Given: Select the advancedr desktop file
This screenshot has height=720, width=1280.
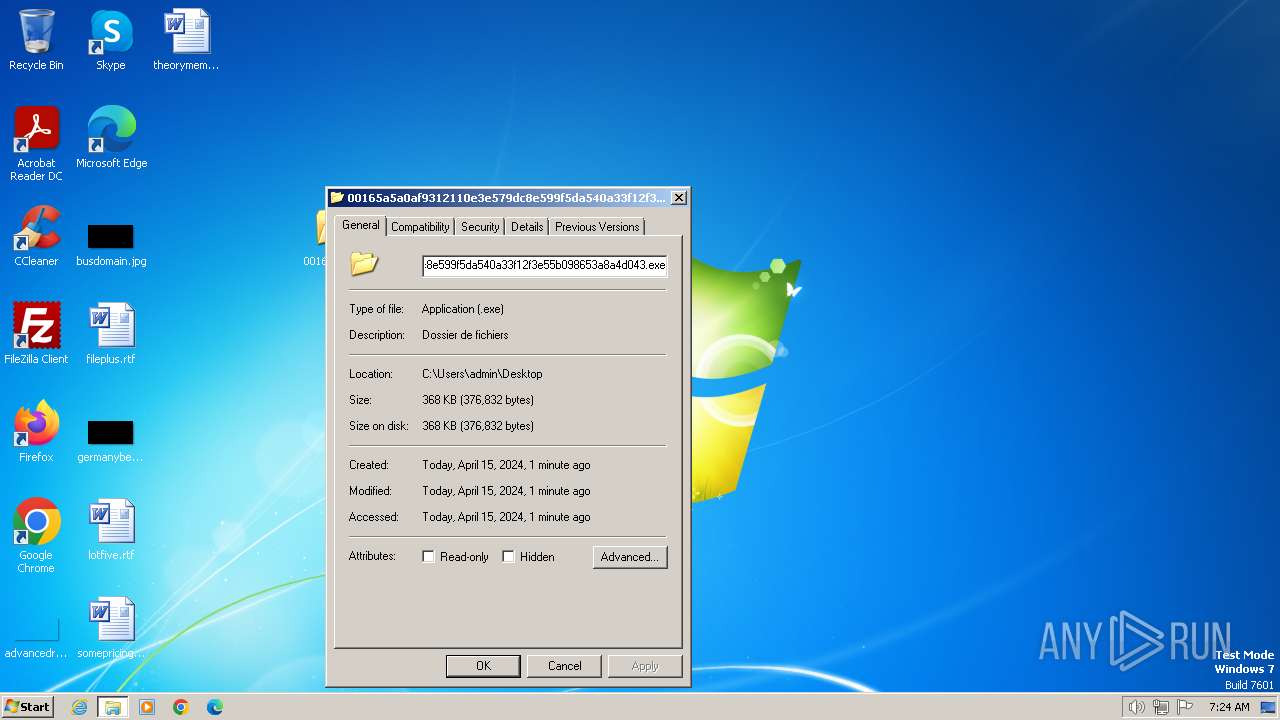Looking at the screenshot, I should click(36, 638).
